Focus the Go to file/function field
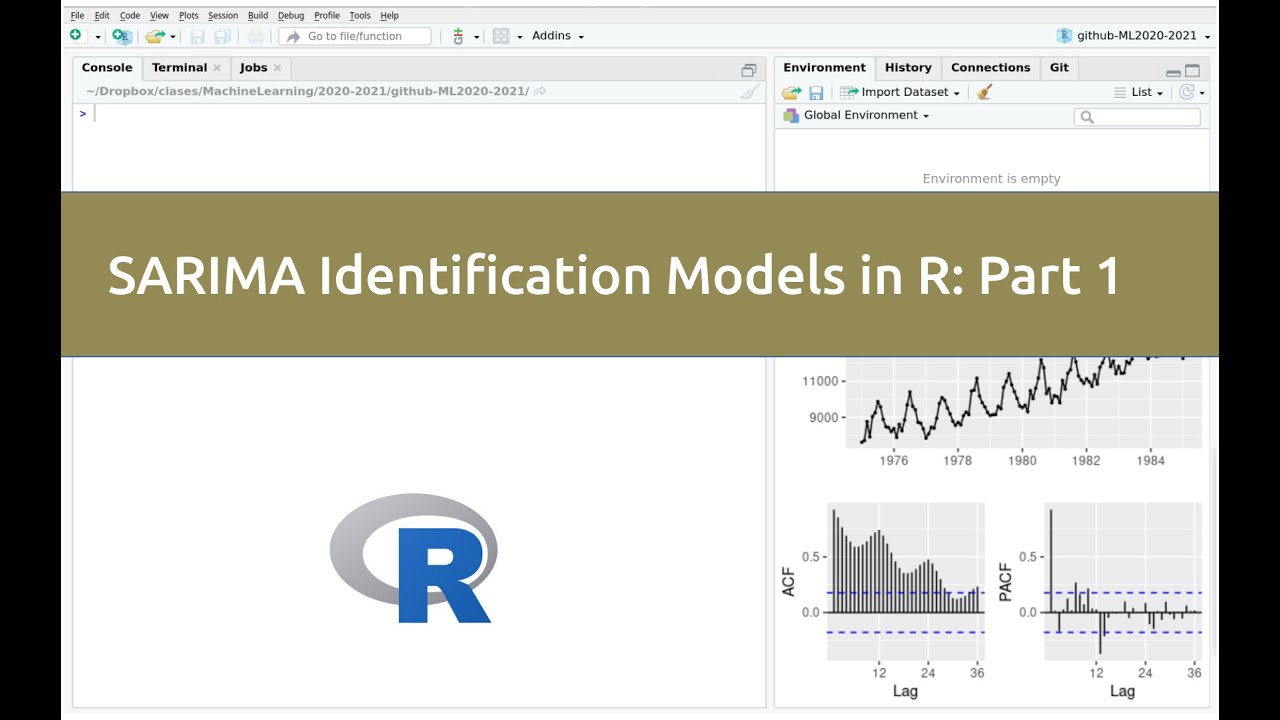 click(355, 36)
